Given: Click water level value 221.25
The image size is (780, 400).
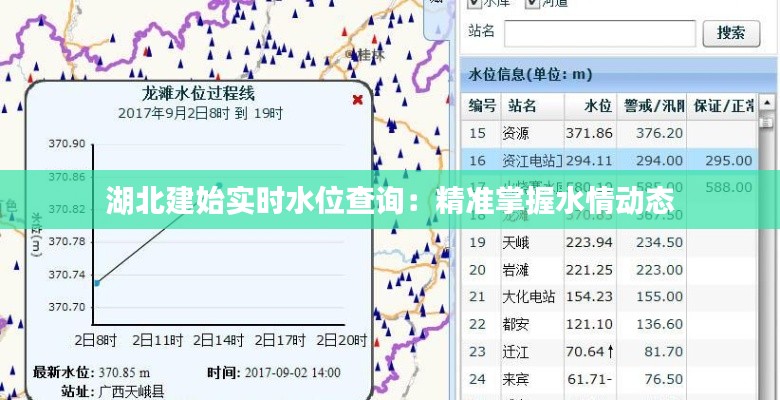Looking at the screenshot, I should pos(589,270).
